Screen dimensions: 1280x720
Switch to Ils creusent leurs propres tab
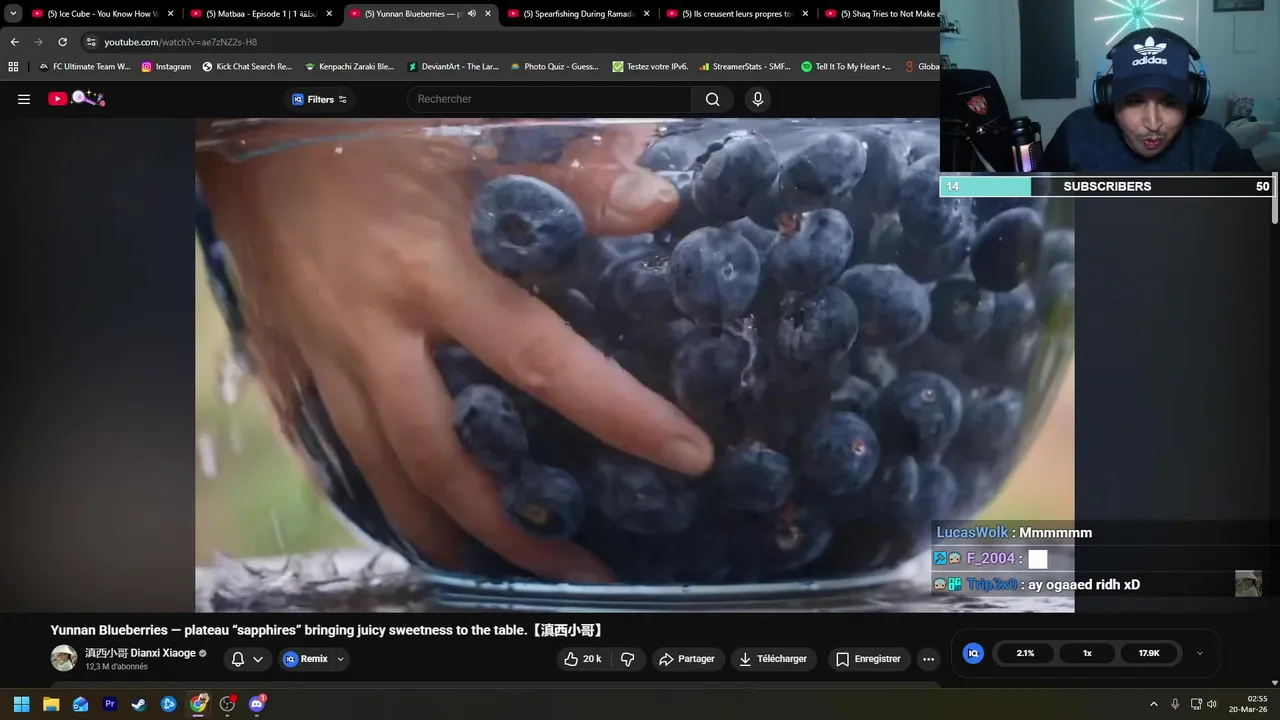739,14
